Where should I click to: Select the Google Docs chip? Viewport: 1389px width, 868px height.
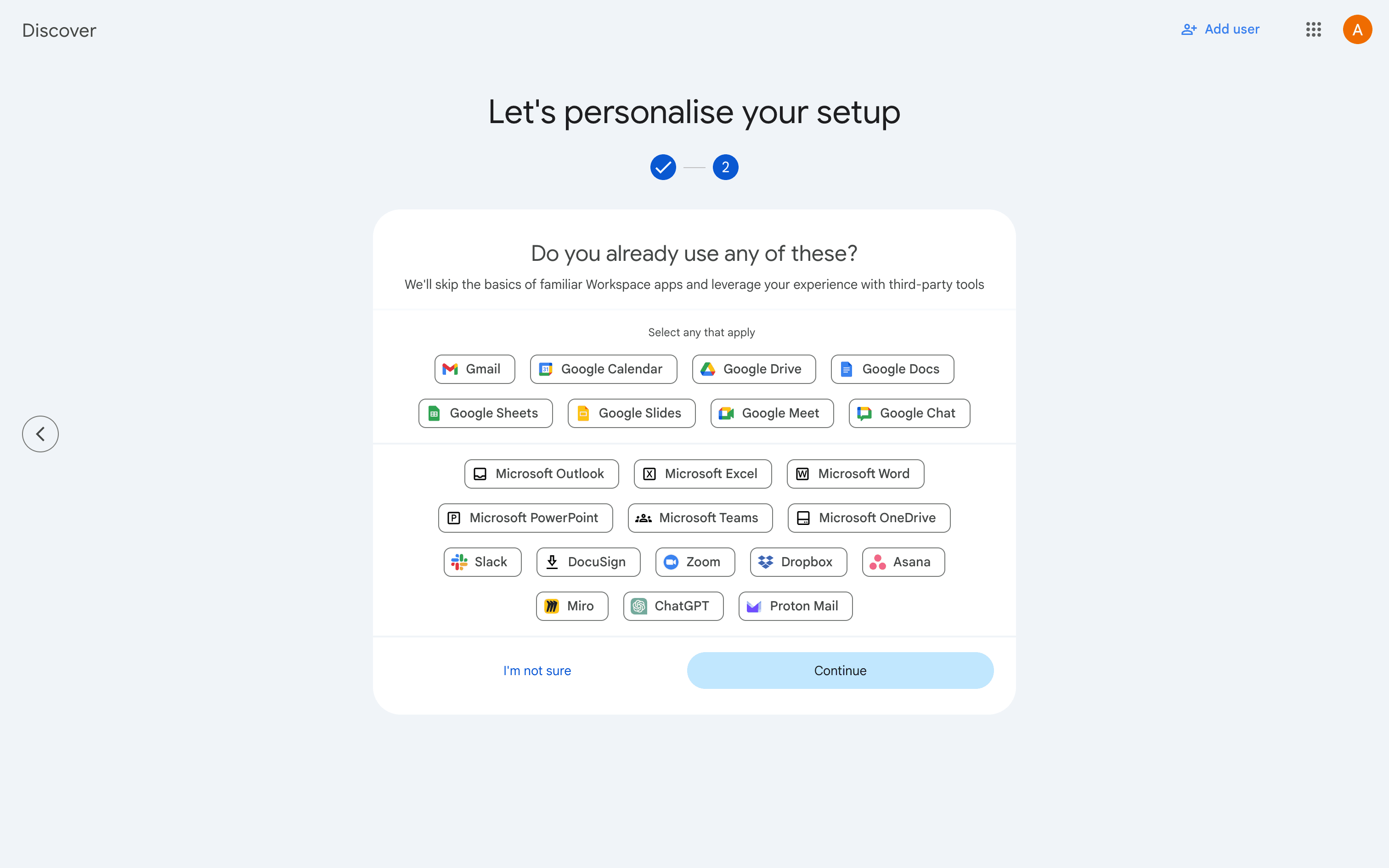pyautogui.click(x=892, y=369)
